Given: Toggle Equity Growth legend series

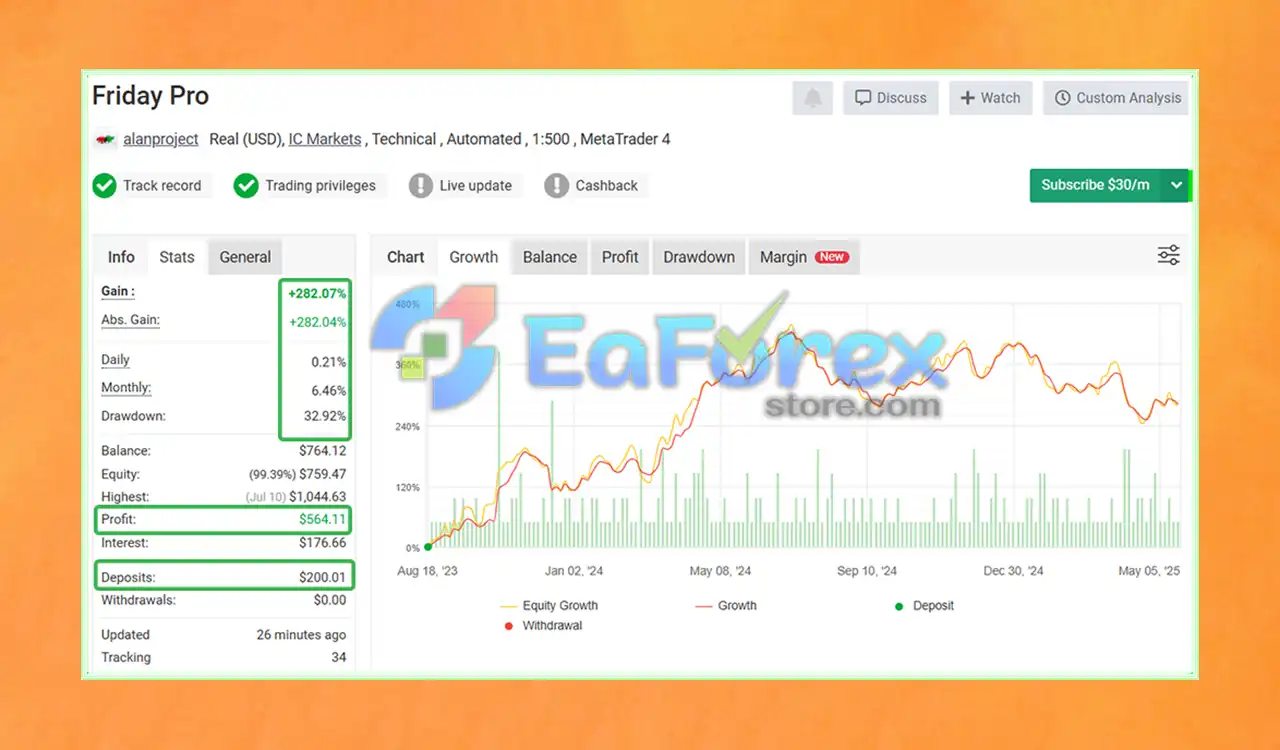Looking at the screenshot, I should click(x=548, y=606).
